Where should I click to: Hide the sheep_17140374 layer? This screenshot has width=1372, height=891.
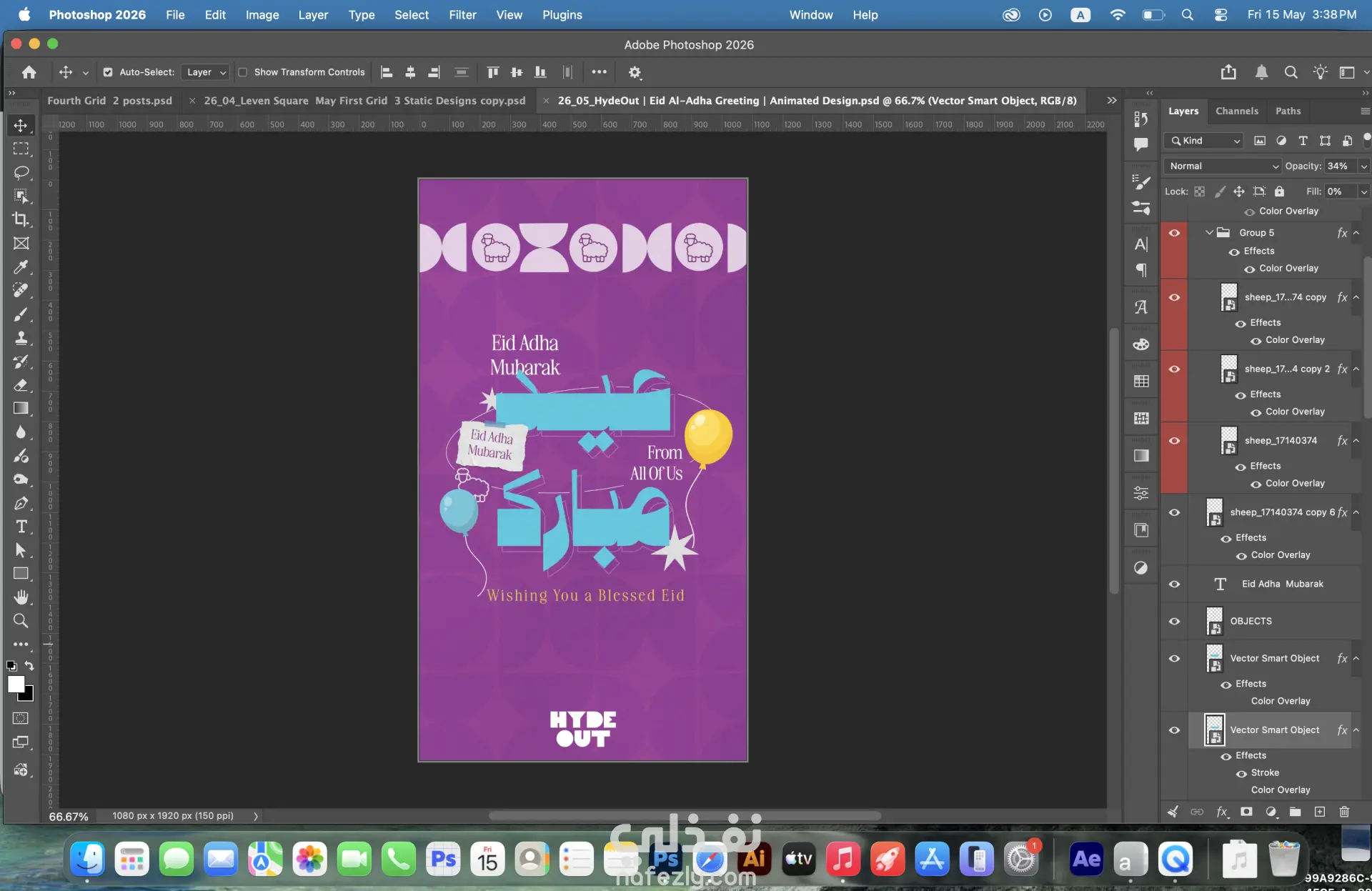coord(1174,441)
